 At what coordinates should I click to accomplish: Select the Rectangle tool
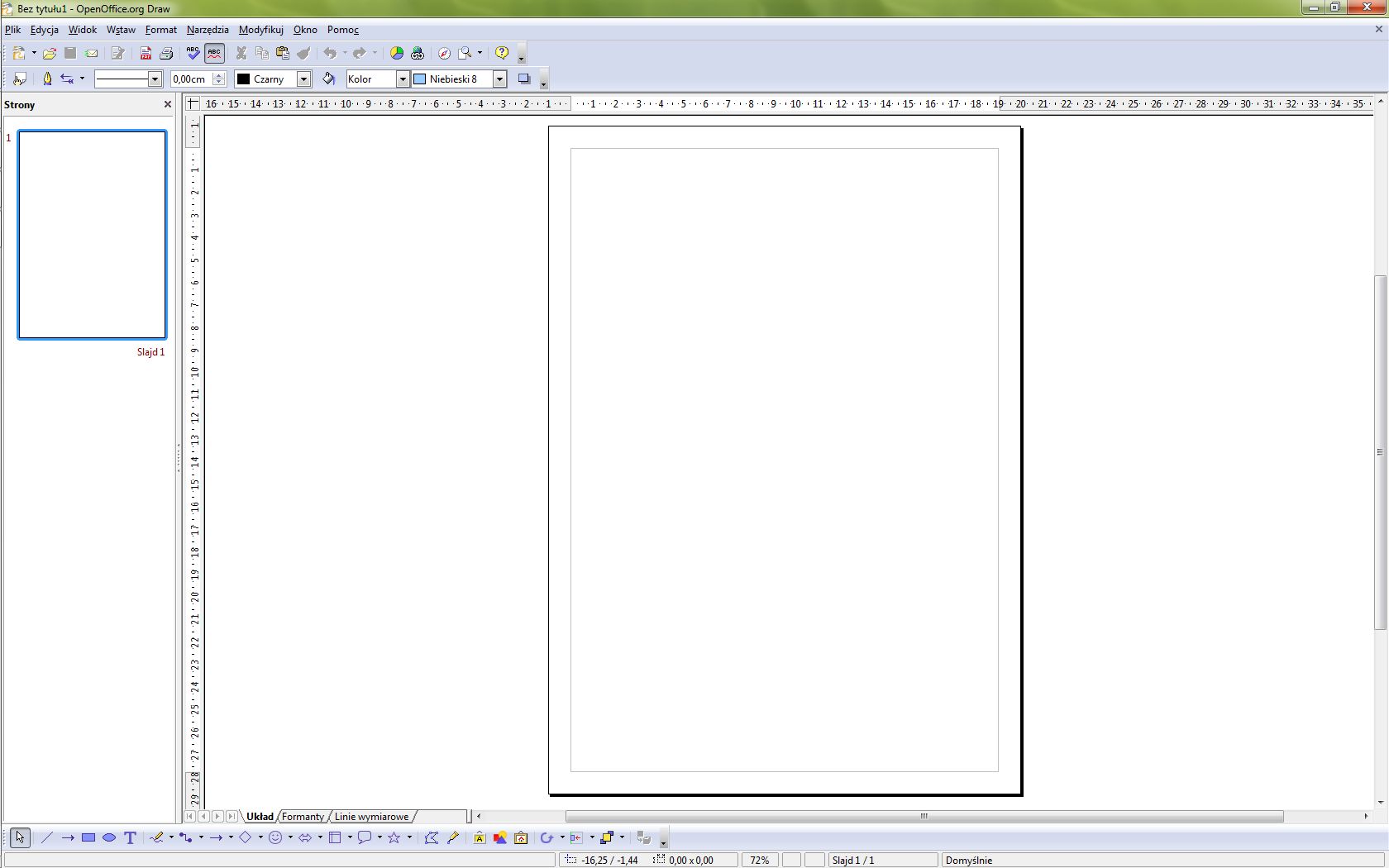[88, 837]
